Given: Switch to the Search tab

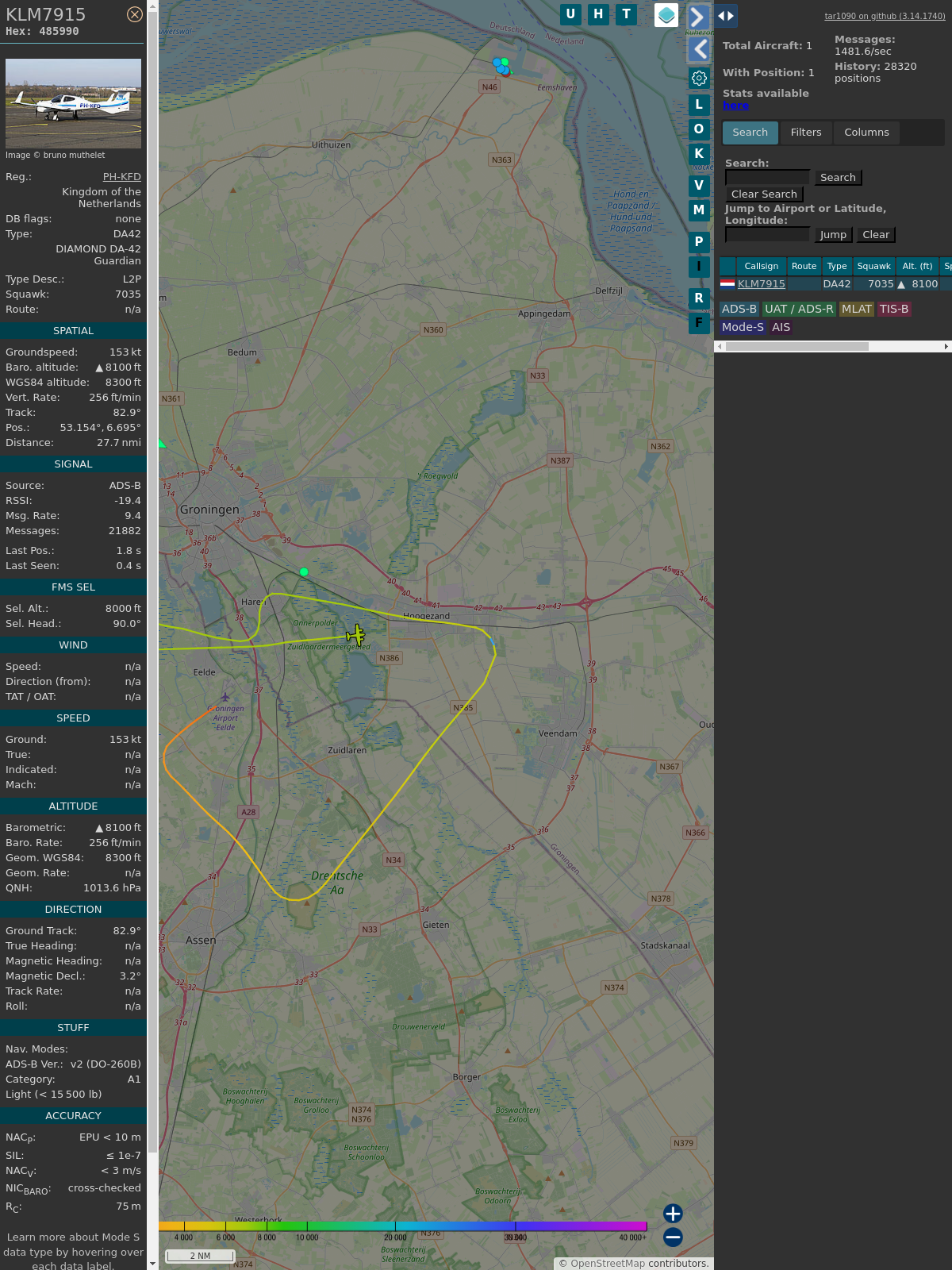Looking at the screenshot, I should [x=750, y=133].
